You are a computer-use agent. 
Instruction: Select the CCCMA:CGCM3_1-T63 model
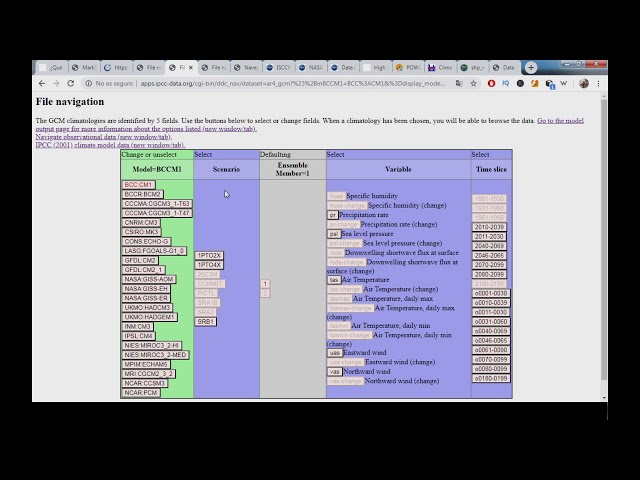(x=157, y=204)
